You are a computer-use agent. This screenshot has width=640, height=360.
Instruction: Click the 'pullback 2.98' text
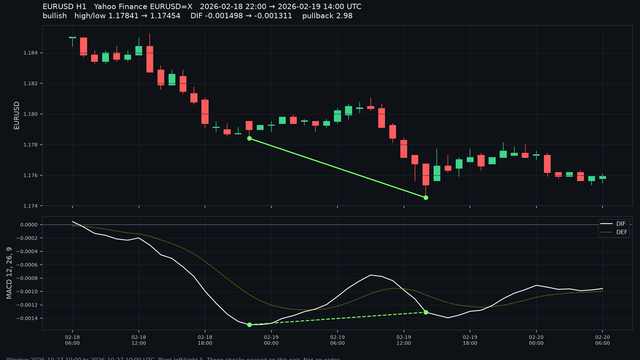[x=327, y=16]
